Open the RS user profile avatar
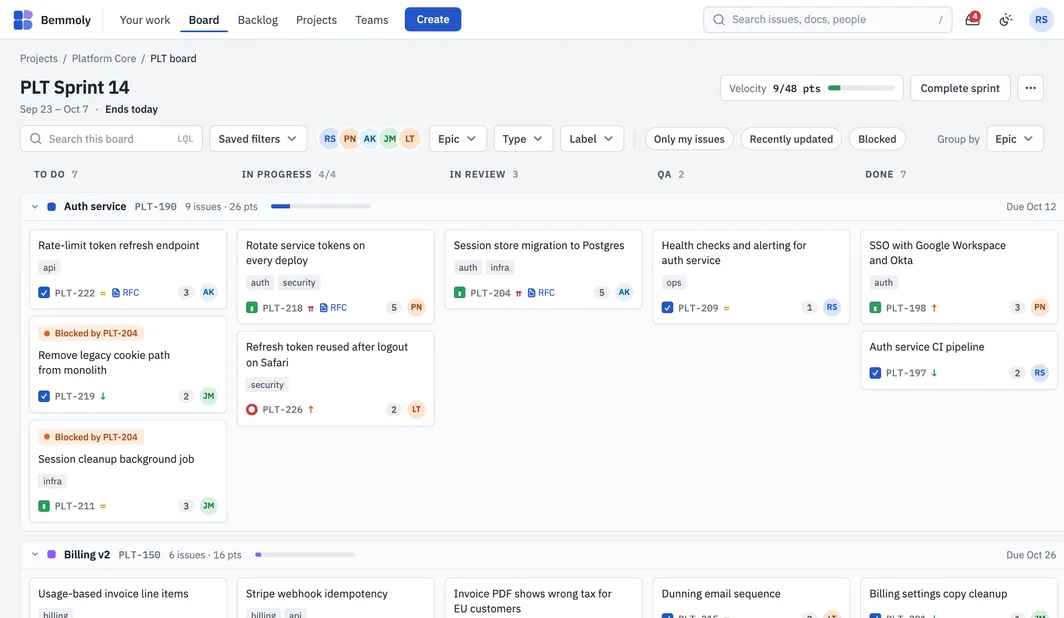 click(1041, 20)
